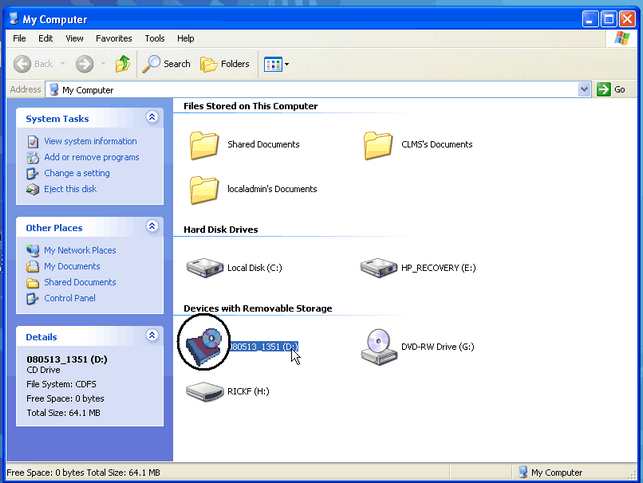Viewport: 643px width, 483px height.
Task: Click the Add or remove programs link
Action: (91, 157)
